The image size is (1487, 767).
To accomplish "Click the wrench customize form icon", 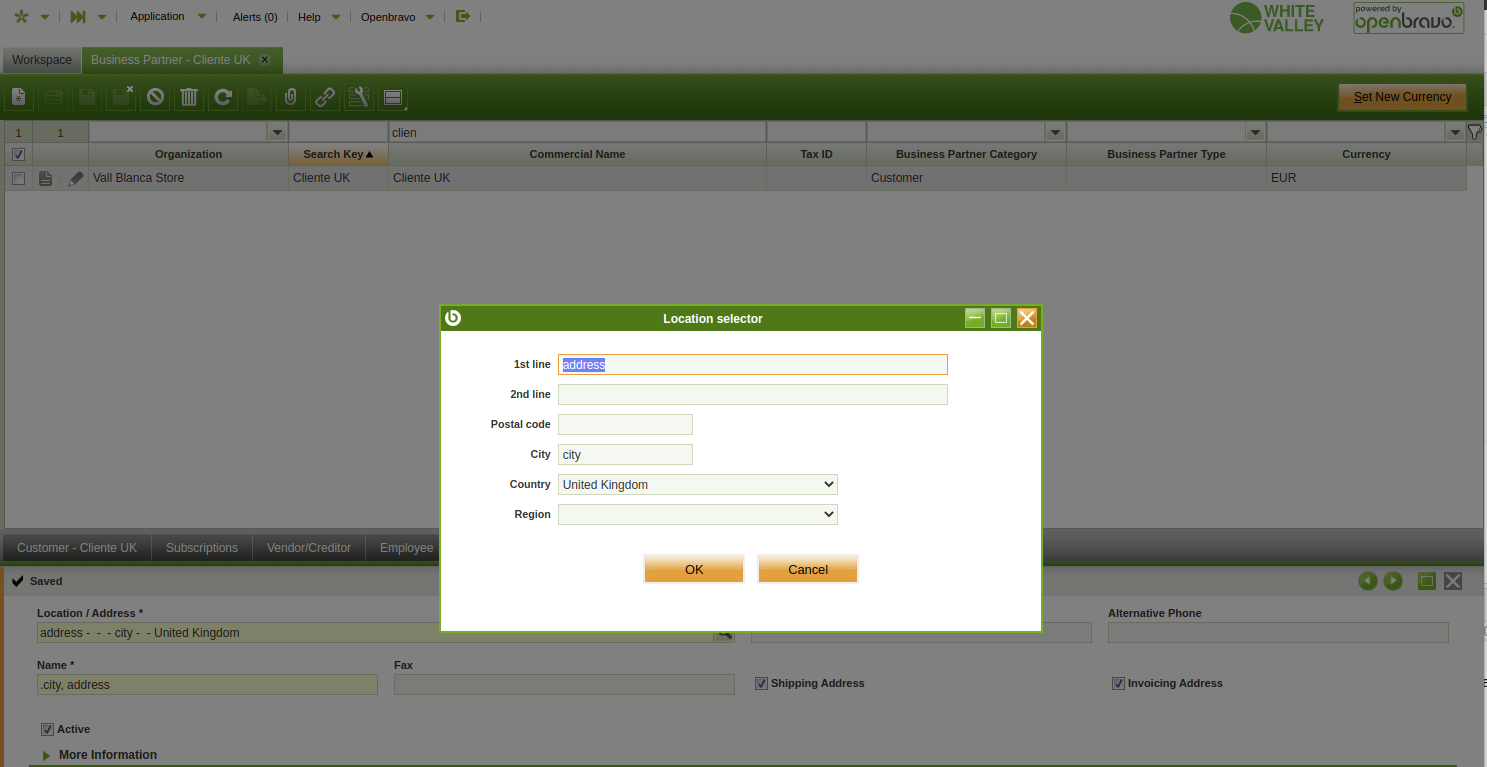I will (358, 97).
